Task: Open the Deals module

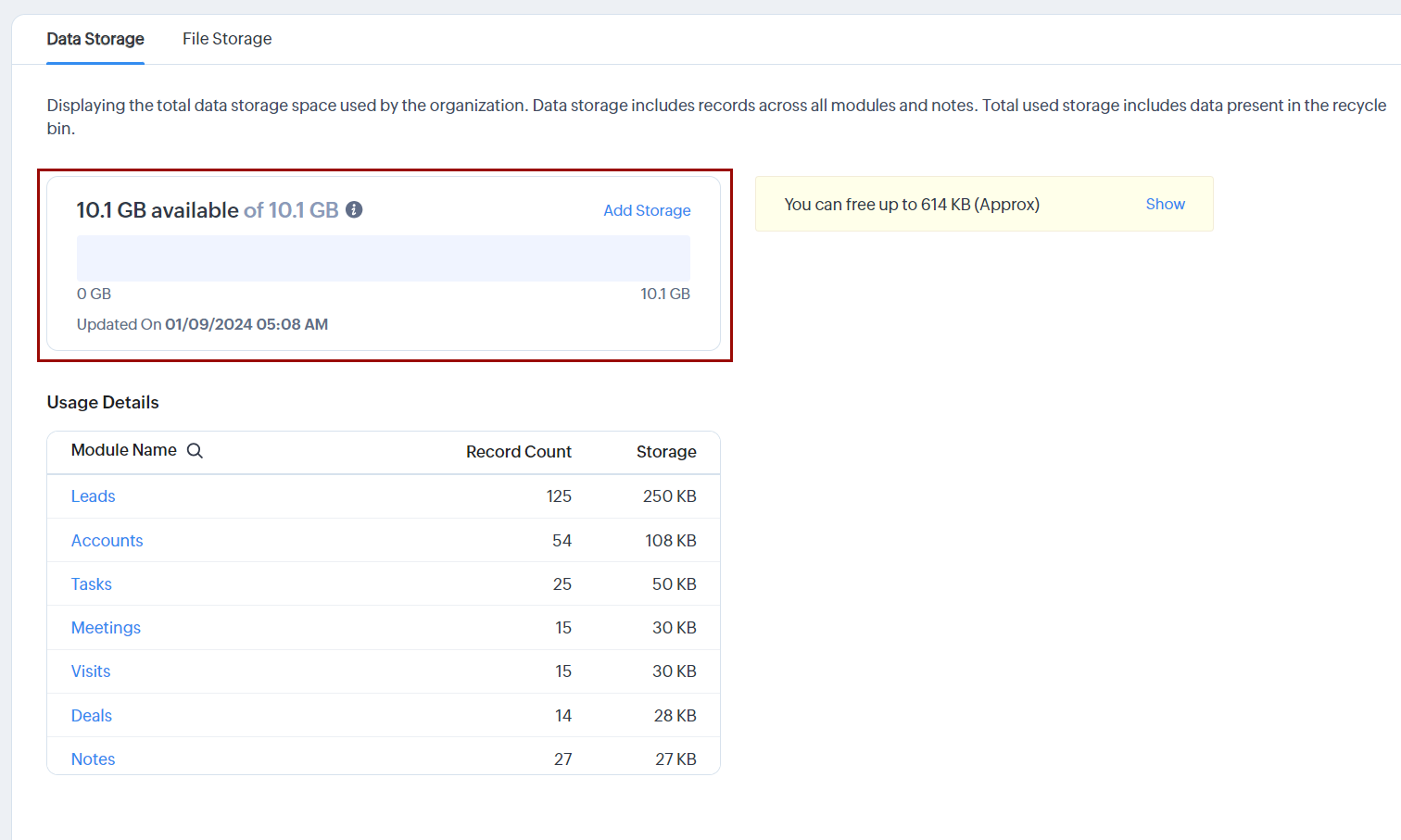Action: (x=92, y=716)
